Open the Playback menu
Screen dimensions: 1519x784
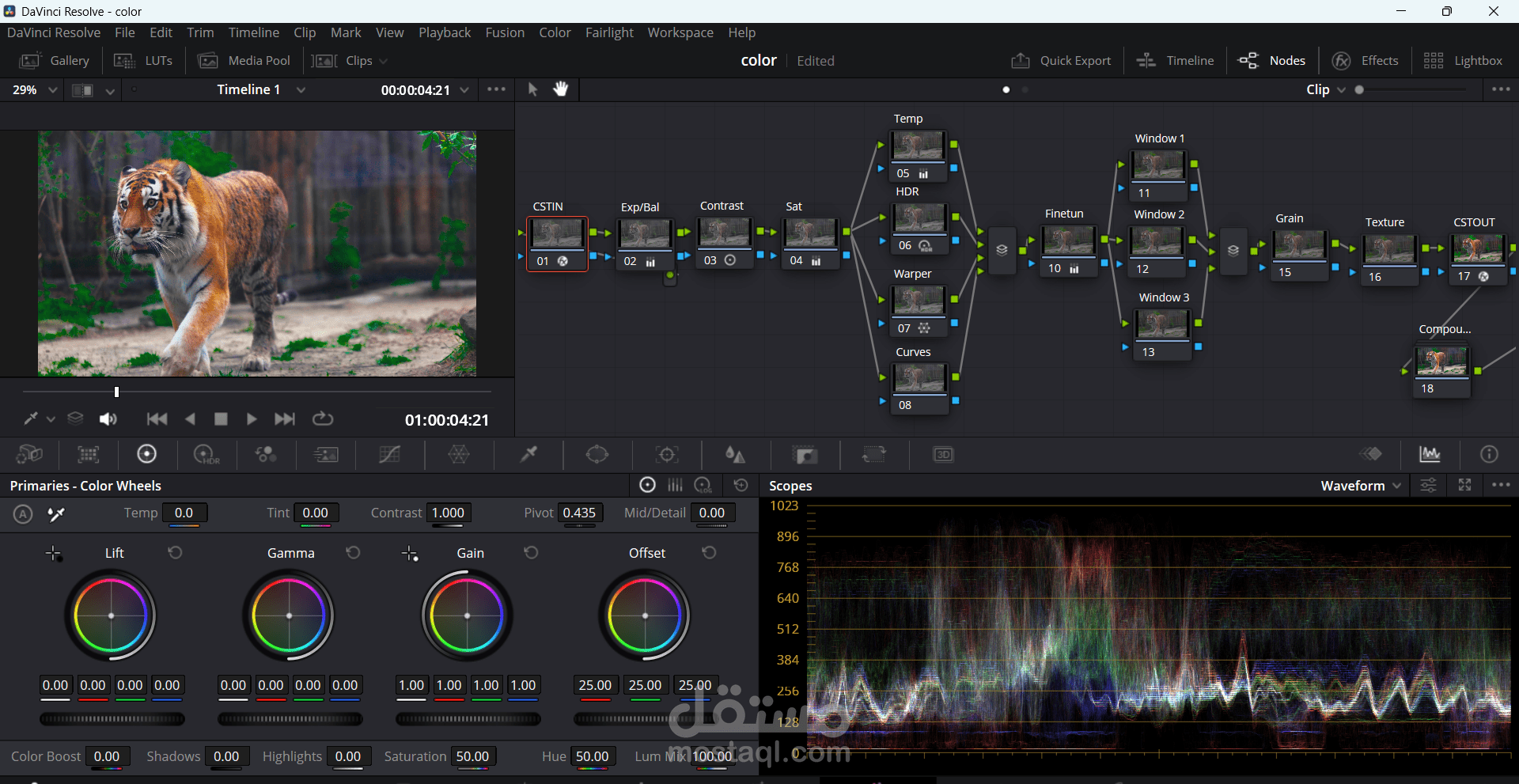(444, 32)
